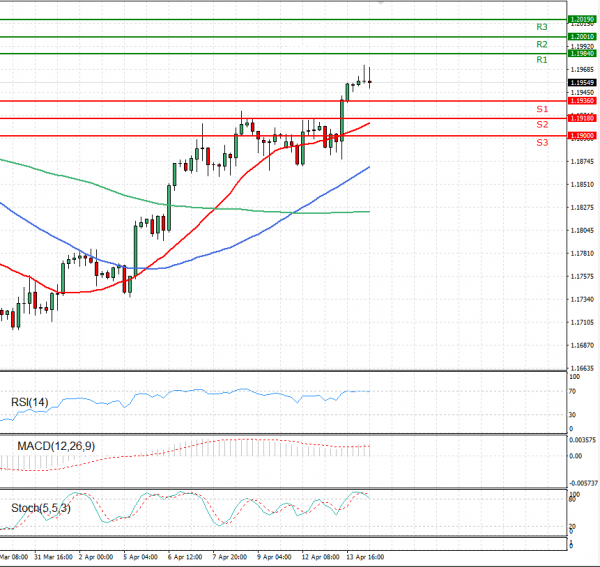Image resolution: width=600 pixels, height=567 pixels.
Task: Click the 70 level on RSI axis
Action: tap(572, 391)
